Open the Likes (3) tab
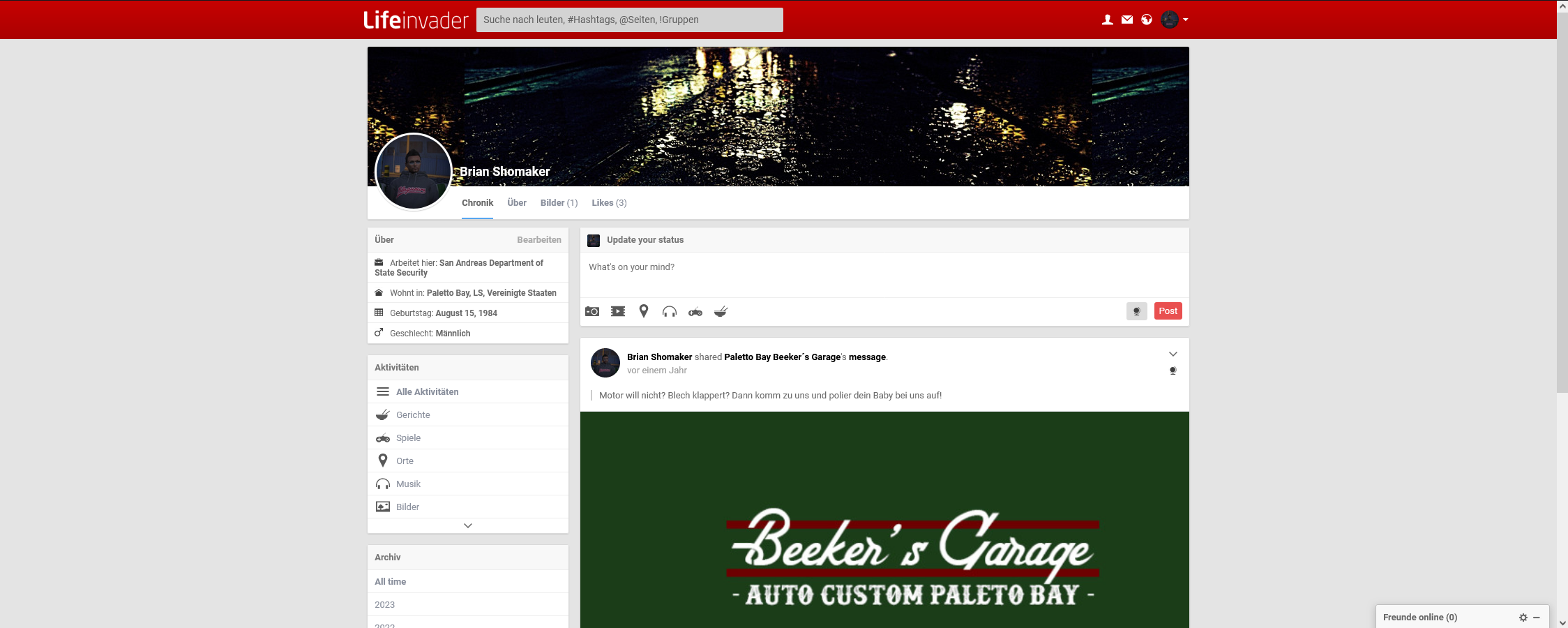This screenshot has width=1568, height=628. (x=609, y=203)
